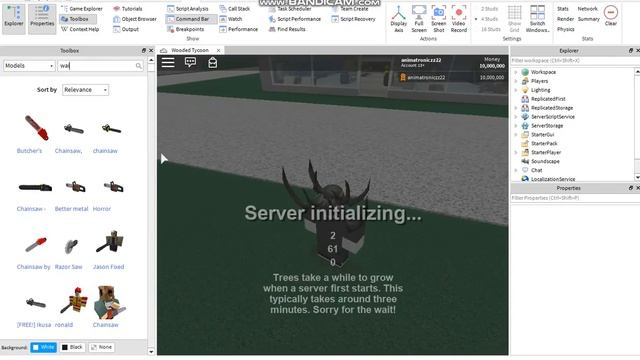Open the in-game hamburger menu

click(168, 62)
